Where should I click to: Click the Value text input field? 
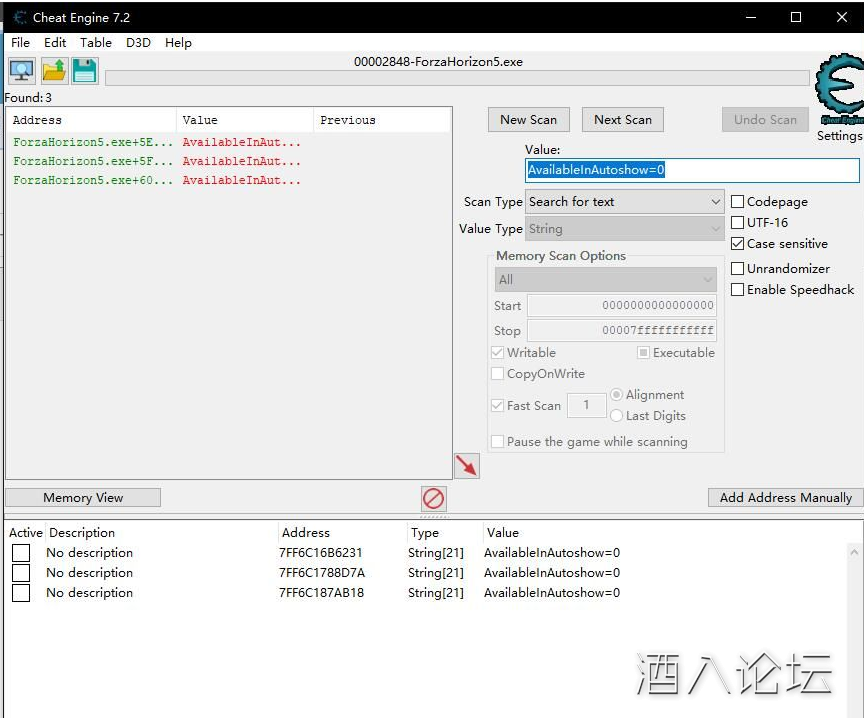pyautogui.click(x=692, y=170)
